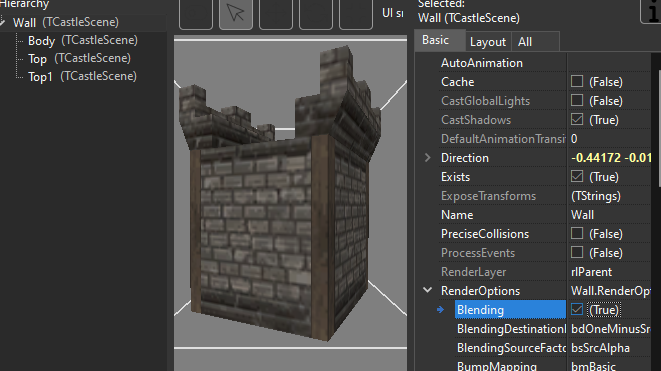Switch to the Layout tab
Screen dimensions: 661x371
click(488, 42)
